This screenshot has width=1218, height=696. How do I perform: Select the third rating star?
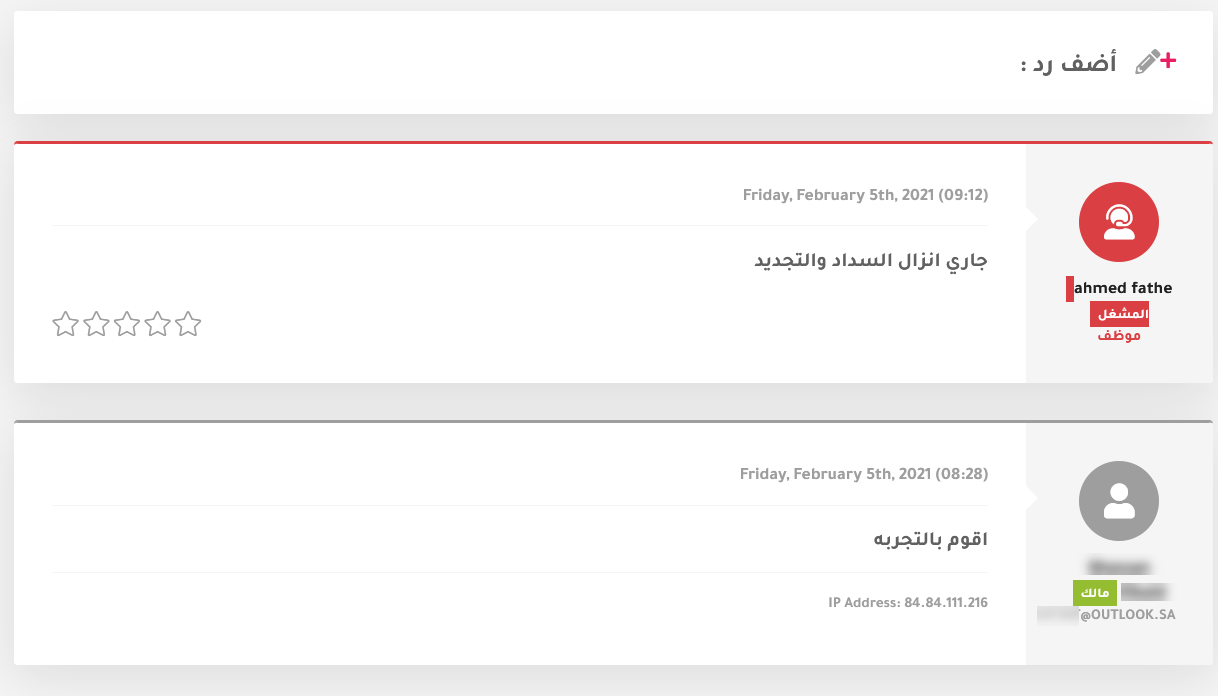click(x=127, y=324)
